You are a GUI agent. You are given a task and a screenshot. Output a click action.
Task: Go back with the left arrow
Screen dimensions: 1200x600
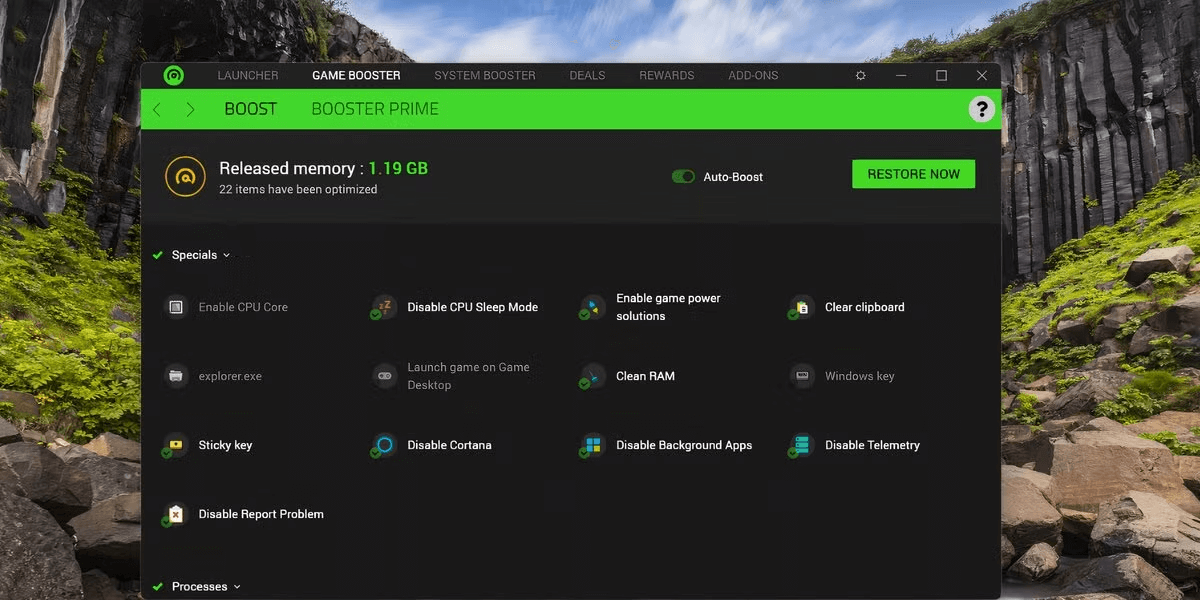157,109
